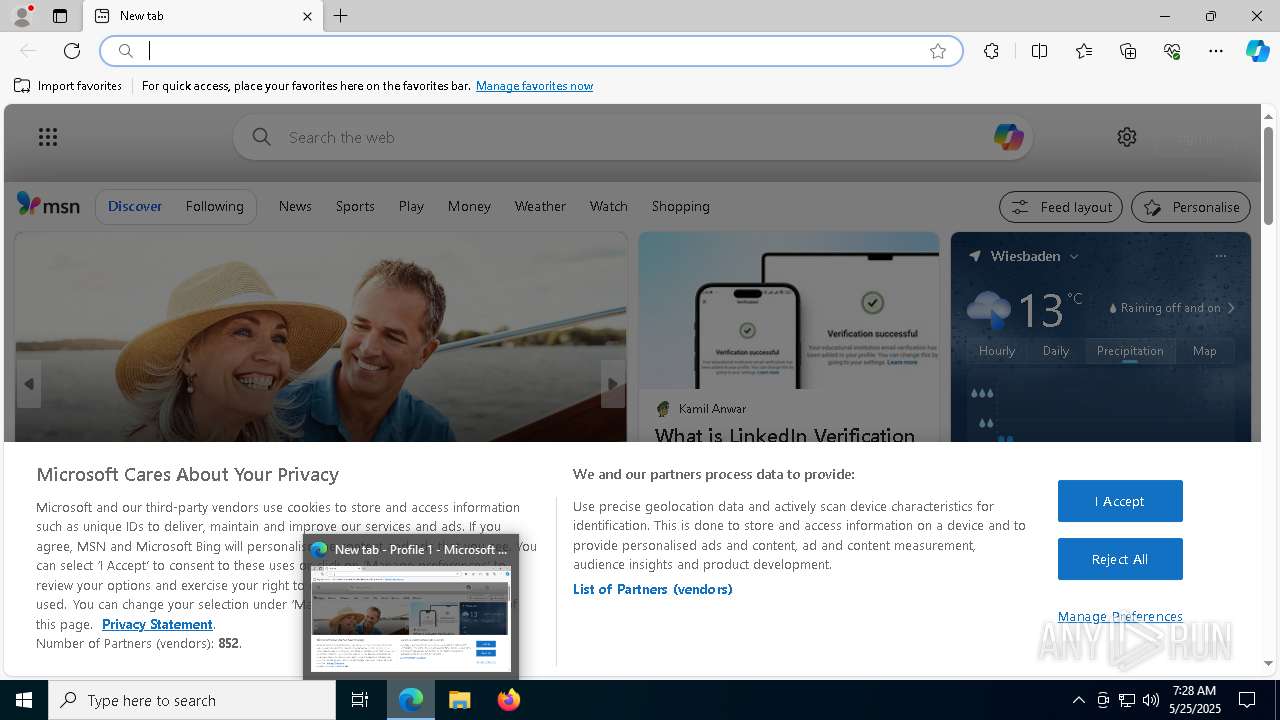This screenshot has width=1280, height=720.
Task: Select the Precipitation weather tab
Action: click(1130, 351)
